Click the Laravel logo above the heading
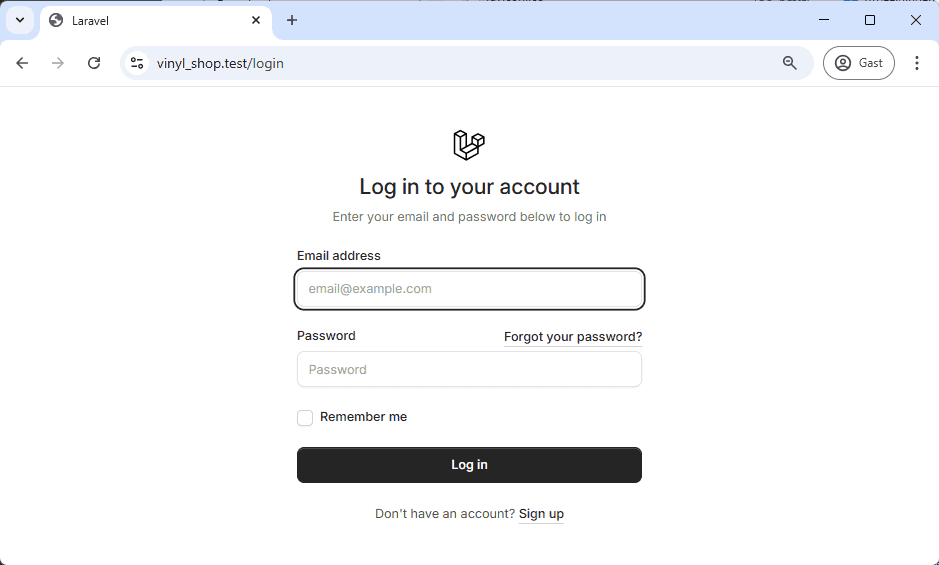The image size is (939, 565). pos(469,145)
